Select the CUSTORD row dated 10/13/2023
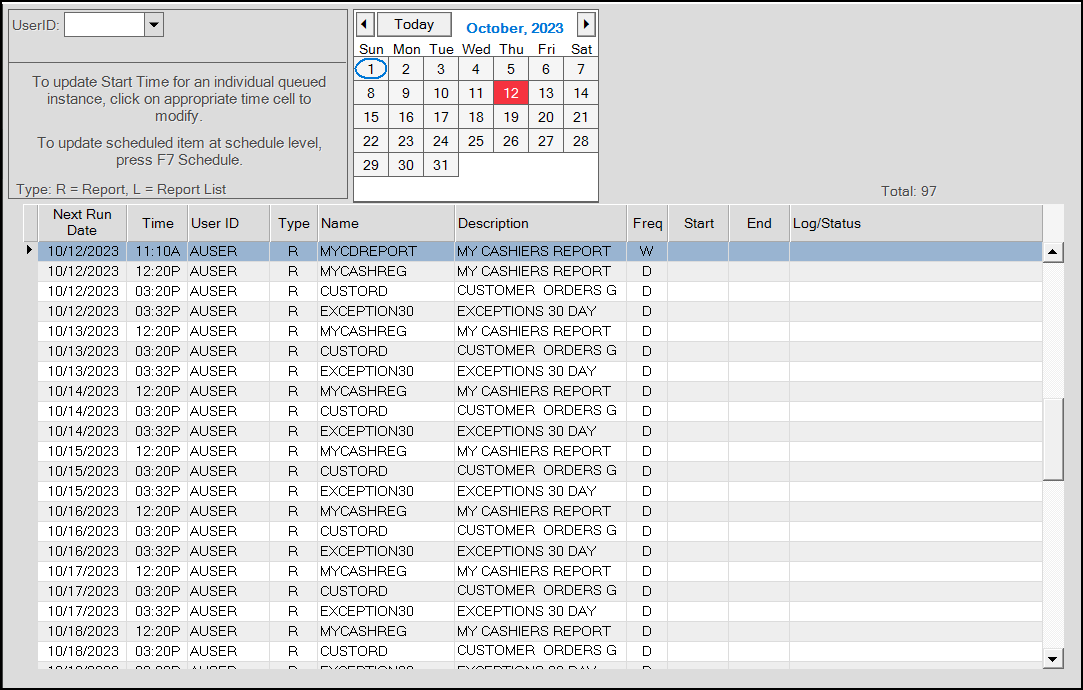The width and height of the screenshot is (1083, 690). tap(383, 351)
